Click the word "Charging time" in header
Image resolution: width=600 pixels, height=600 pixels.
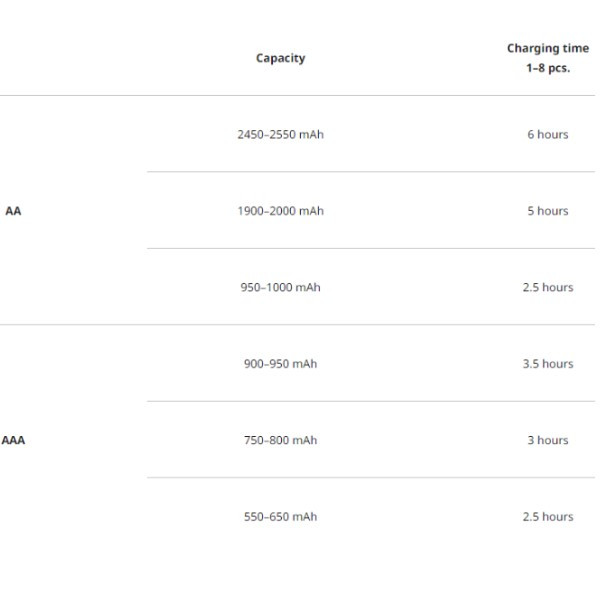548,48
